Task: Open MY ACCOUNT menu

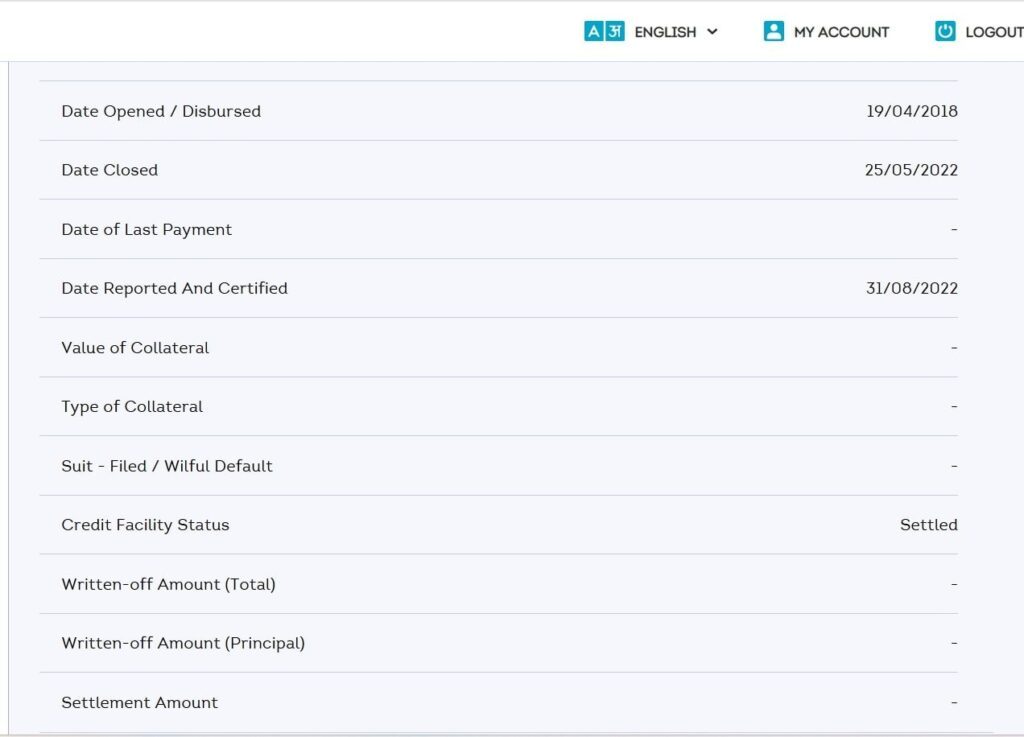Action: tap(841, 32)
